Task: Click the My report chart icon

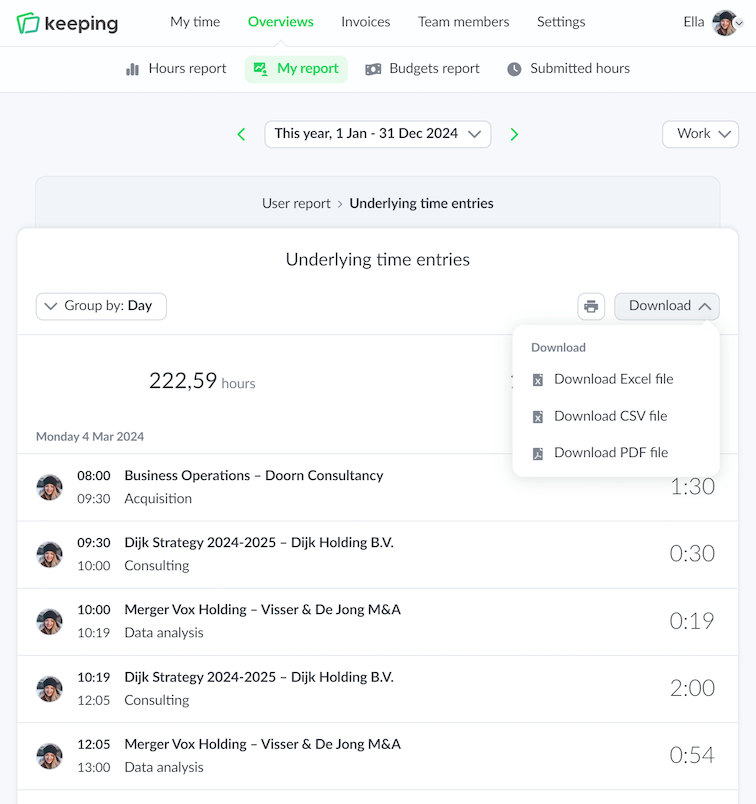Action: tap(261, 69)
